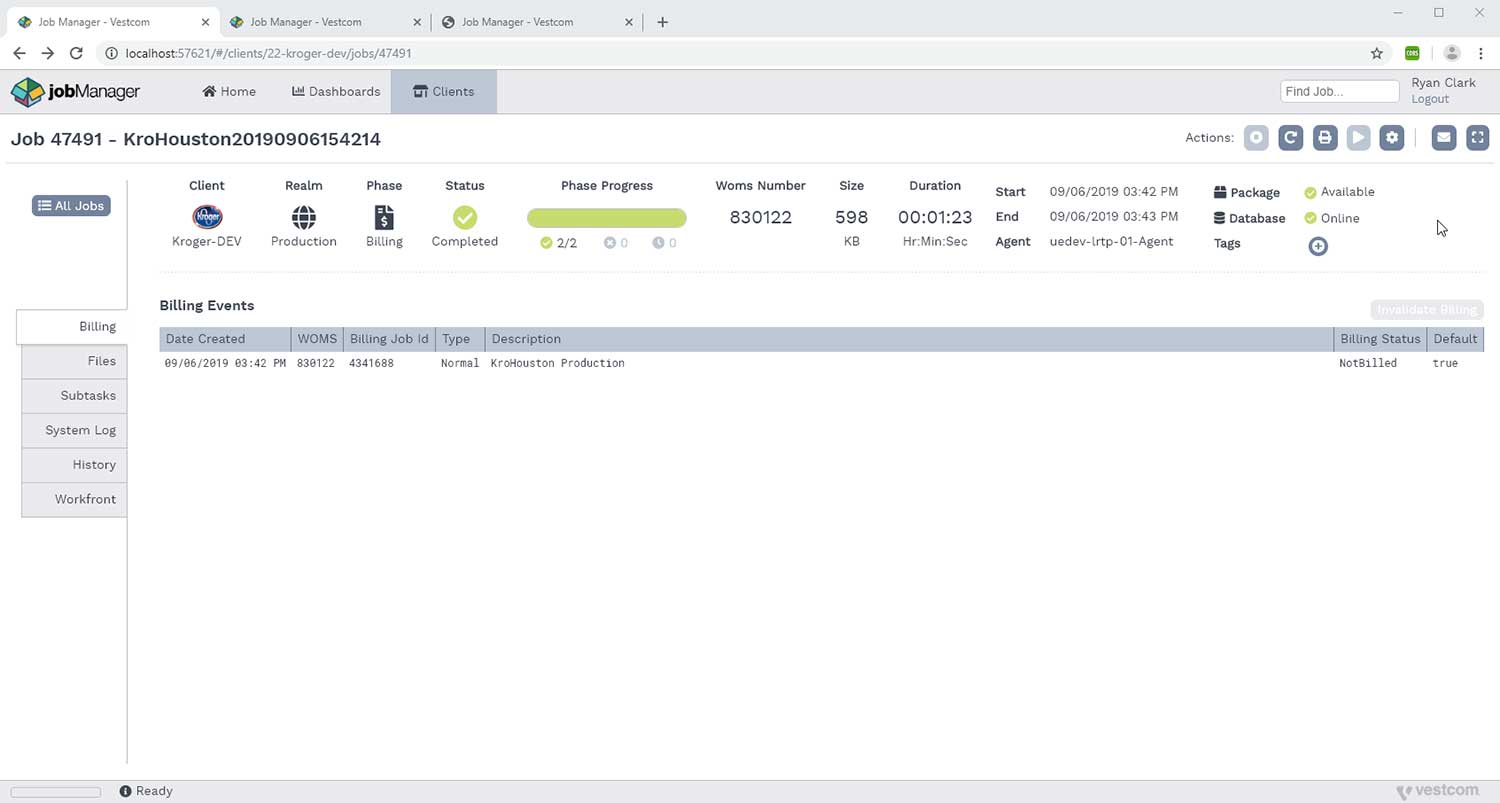Image resolution: width=1500 pixels, height=803 pixels.
Task: Click the browser address bar URL
Action: [268, 53]
